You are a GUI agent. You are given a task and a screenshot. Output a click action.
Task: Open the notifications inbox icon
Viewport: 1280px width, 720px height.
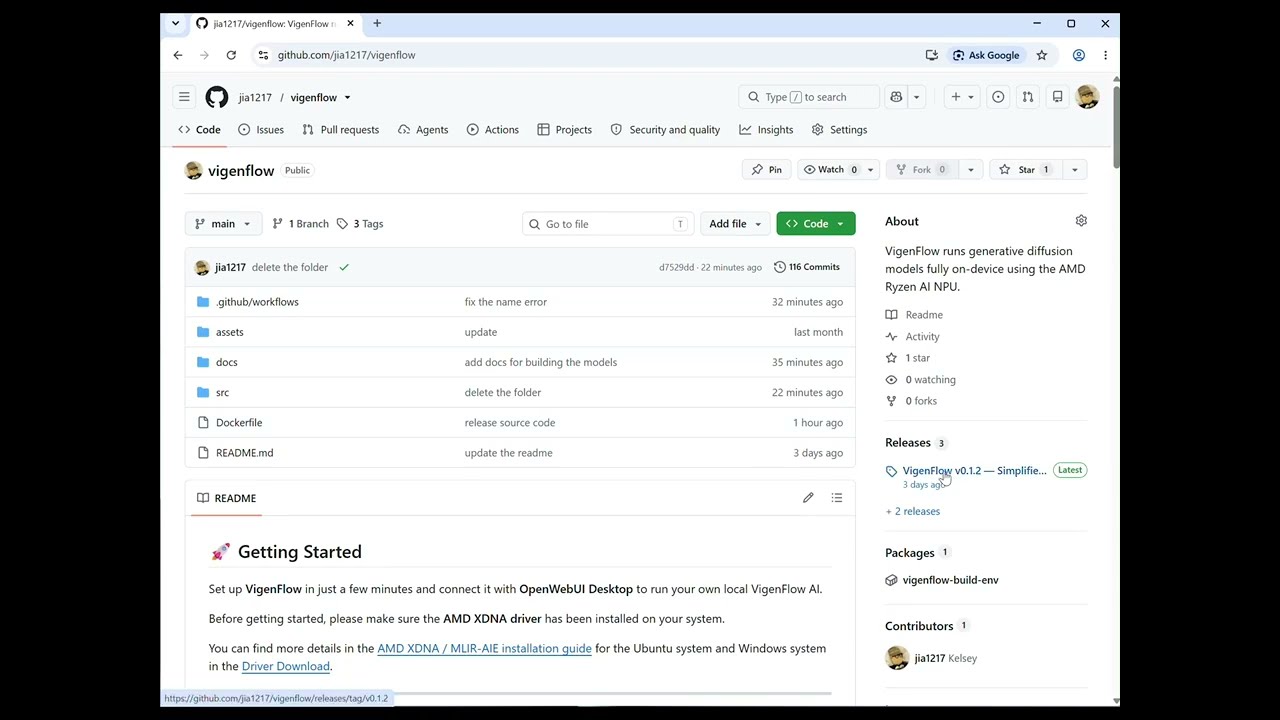point(1057,97)
